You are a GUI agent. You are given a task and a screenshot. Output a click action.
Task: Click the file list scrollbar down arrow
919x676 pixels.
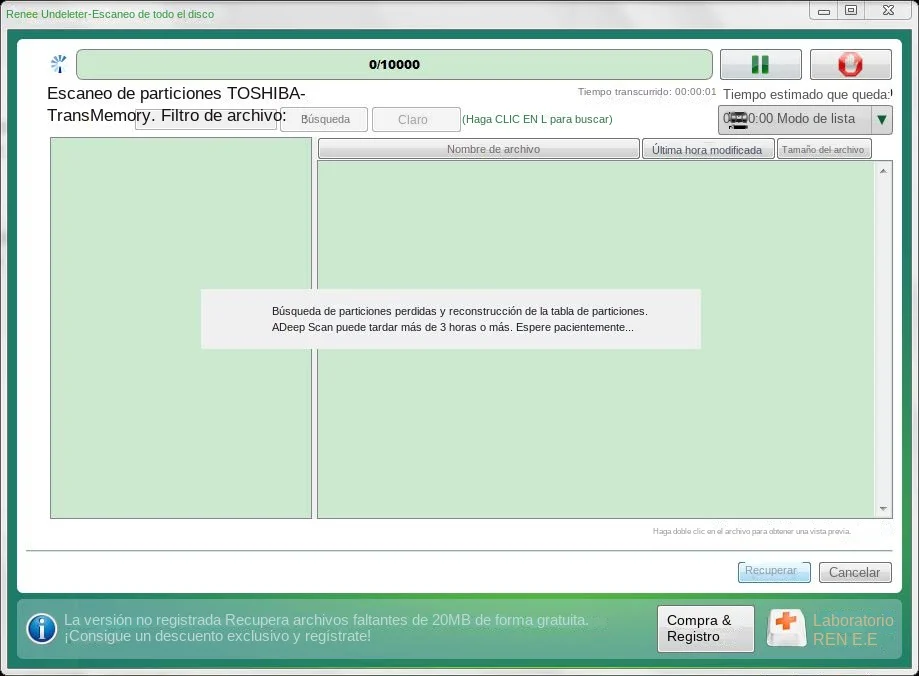pyautogui.click(x=883, y=509)
